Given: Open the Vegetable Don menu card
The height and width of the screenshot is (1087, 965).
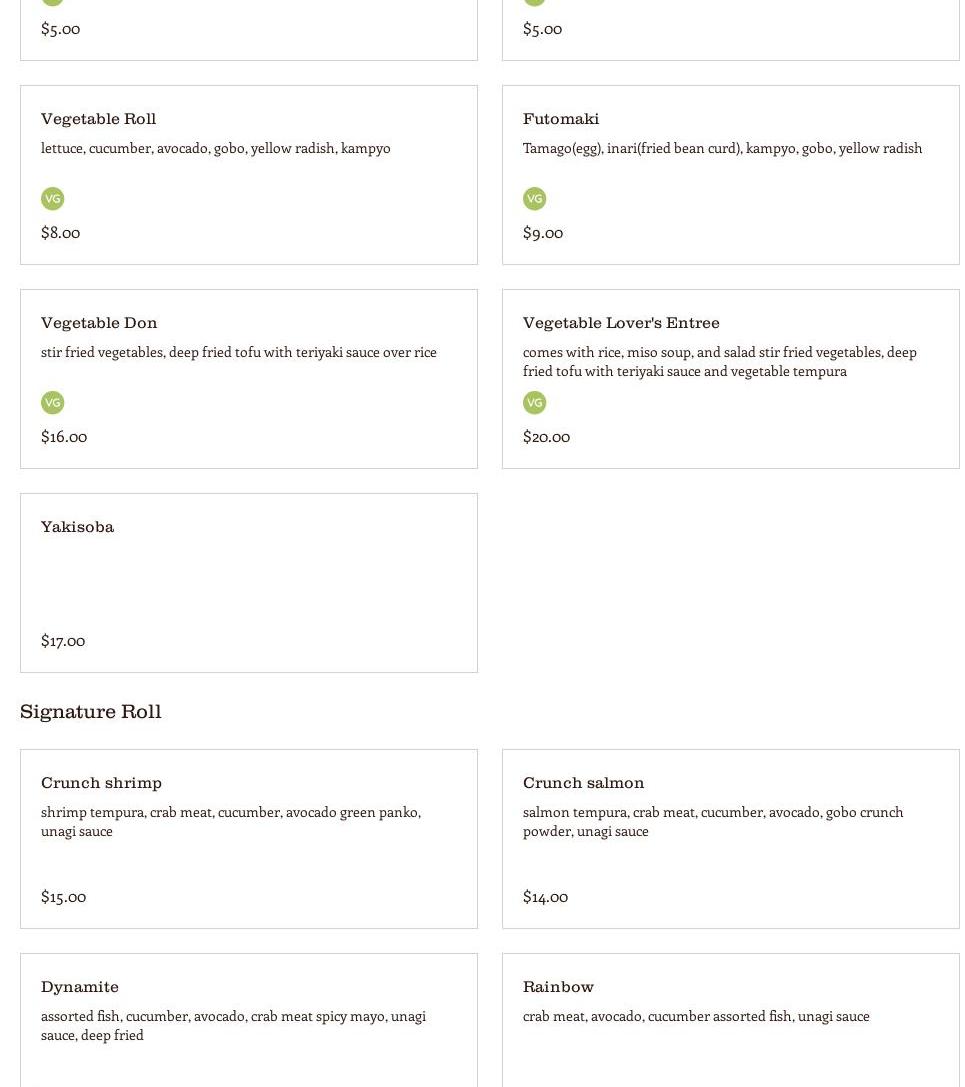Looking at the screenshot, I should coord(249,379).
